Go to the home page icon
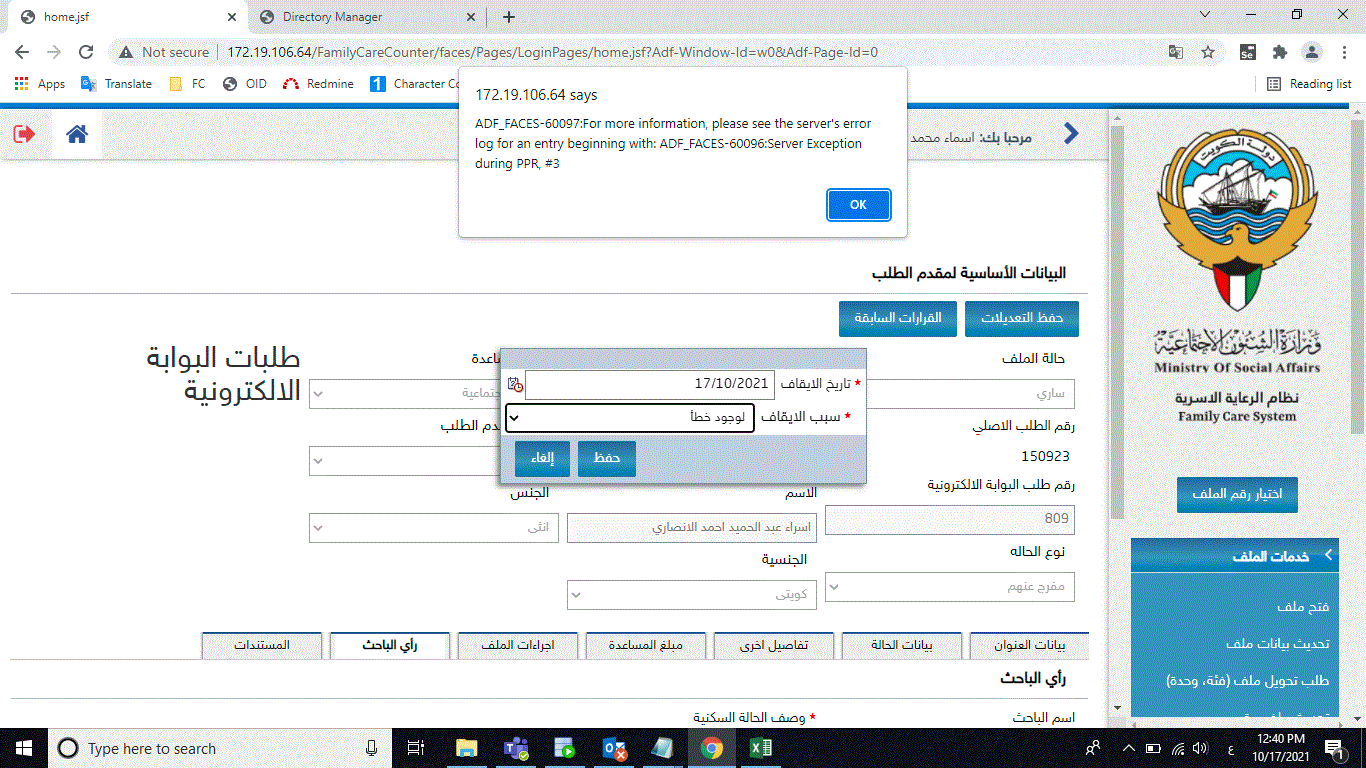The height and width of the screenshot is (768, 1366). click(x=77, y=134)
